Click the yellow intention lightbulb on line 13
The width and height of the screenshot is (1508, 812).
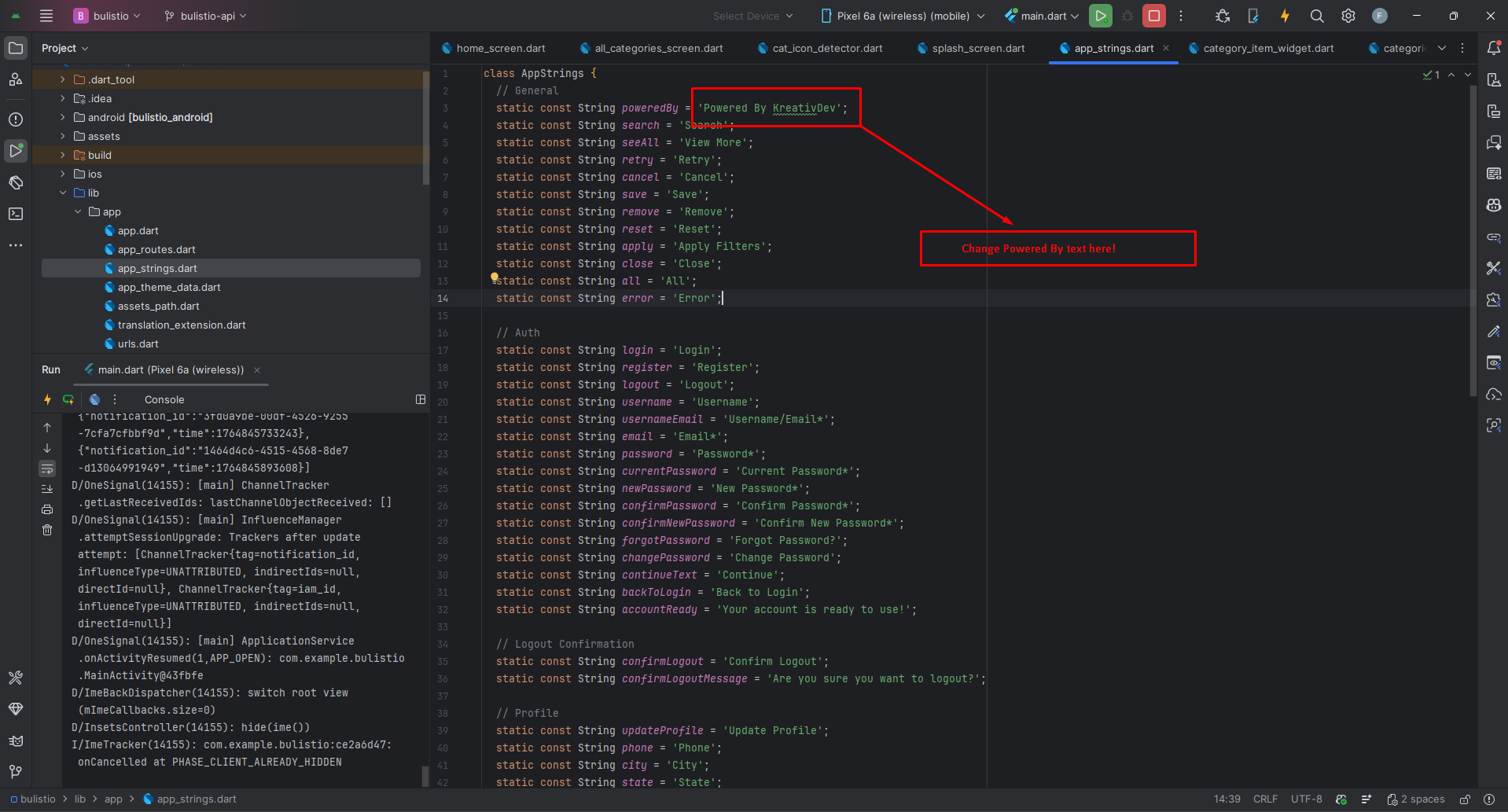tap(494, 277)
